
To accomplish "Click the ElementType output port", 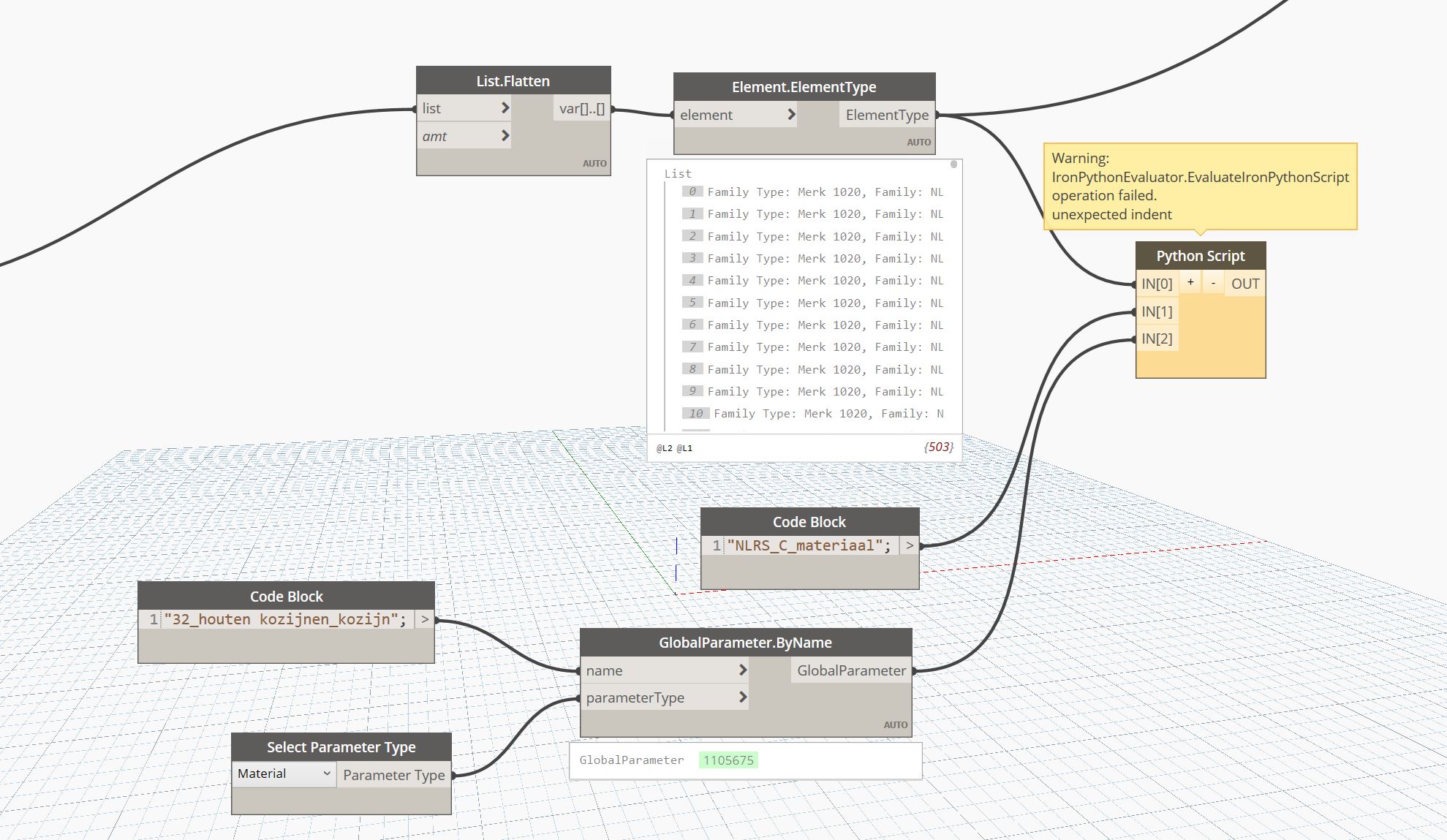I will point(887,115).
